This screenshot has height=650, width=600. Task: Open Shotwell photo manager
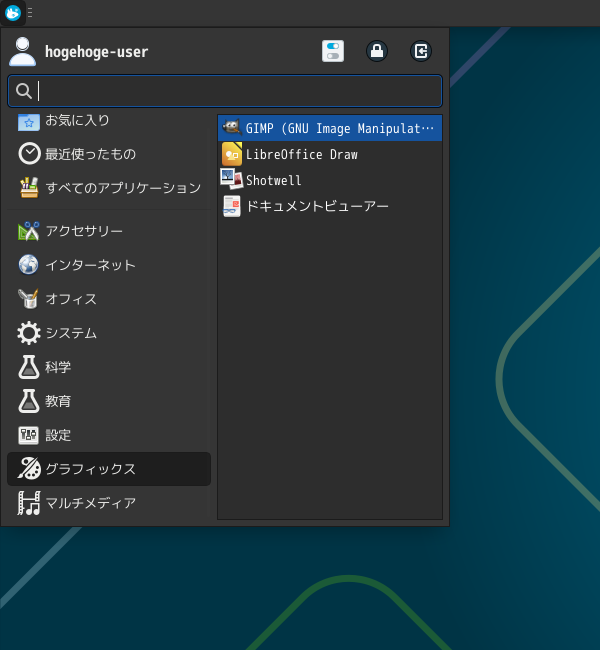(273, 181)
